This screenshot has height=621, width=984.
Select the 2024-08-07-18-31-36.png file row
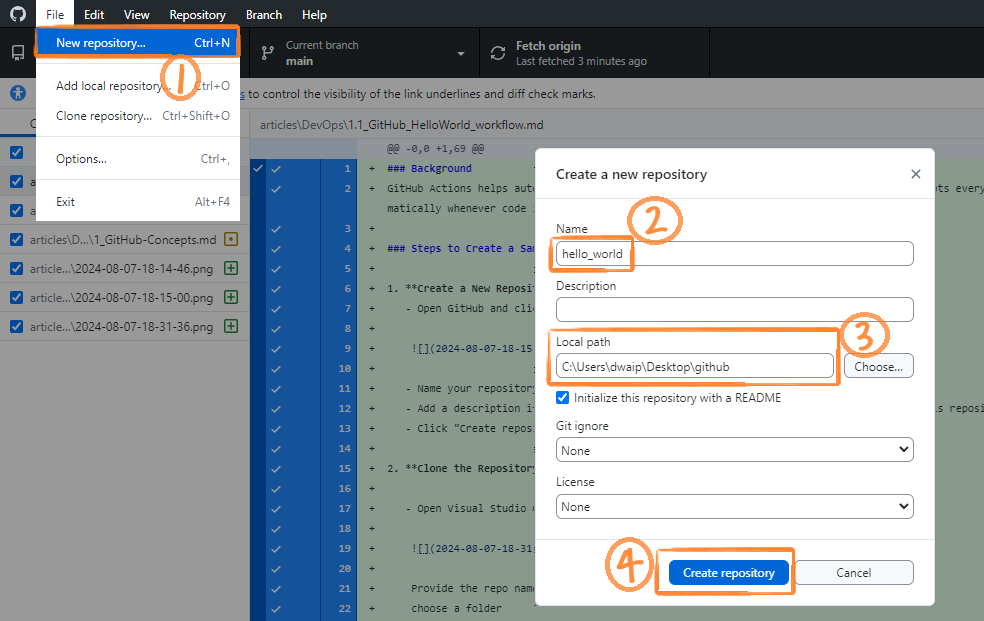coord(124,326)
